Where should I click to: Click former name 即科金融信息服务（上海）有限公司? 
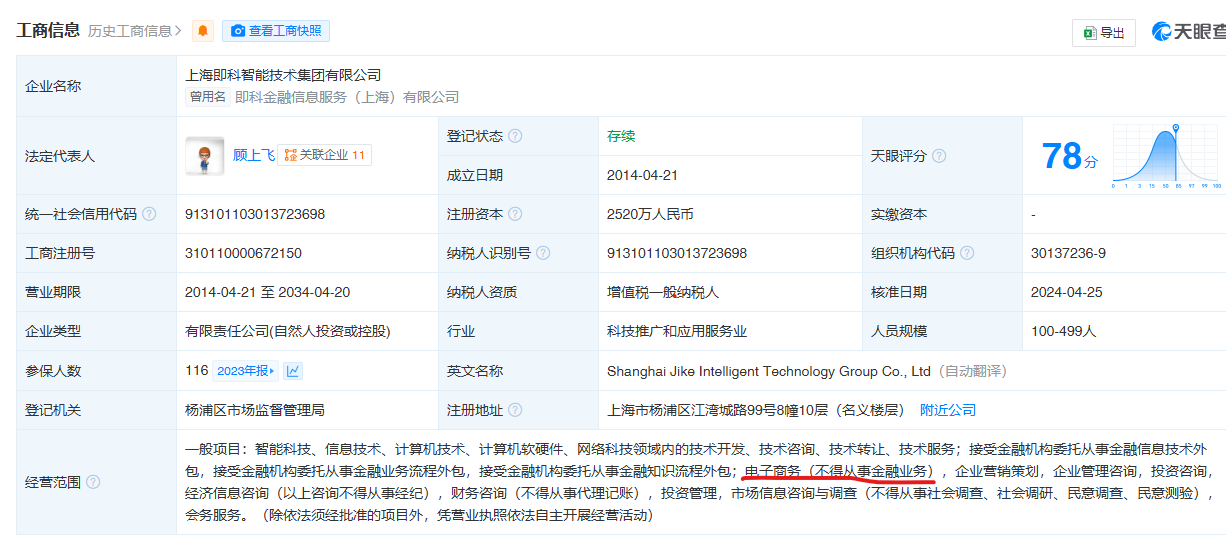pyautogui.click(x=347, y=97)
